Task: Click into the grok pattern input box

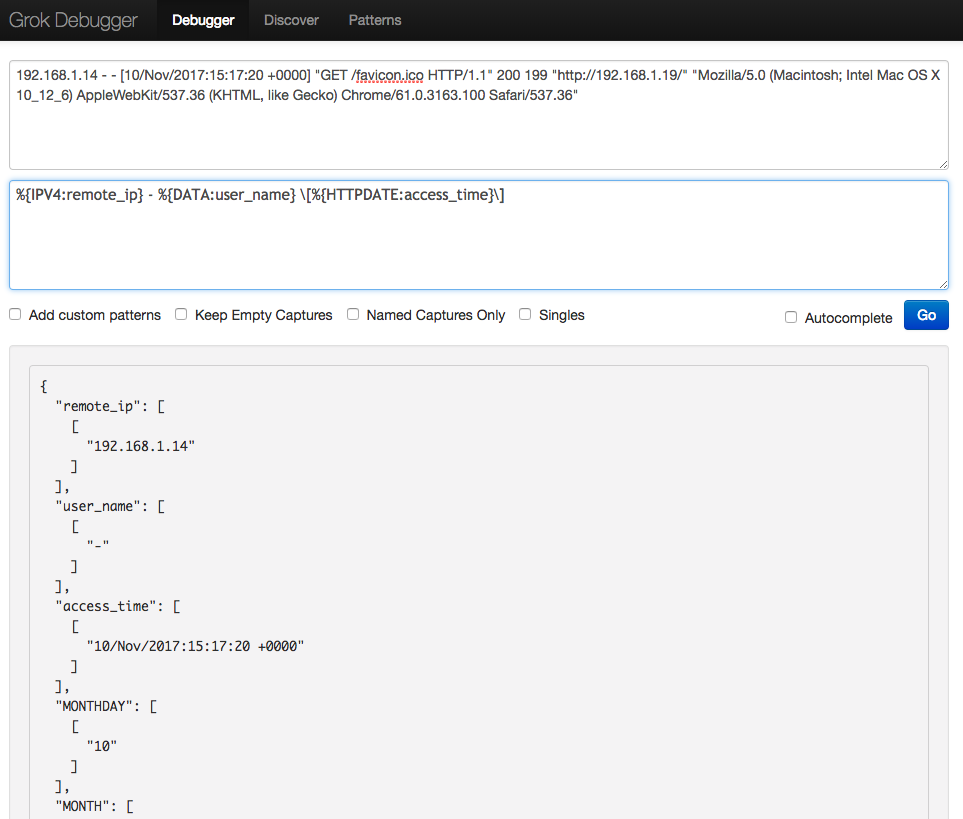Action: (479, 235)
